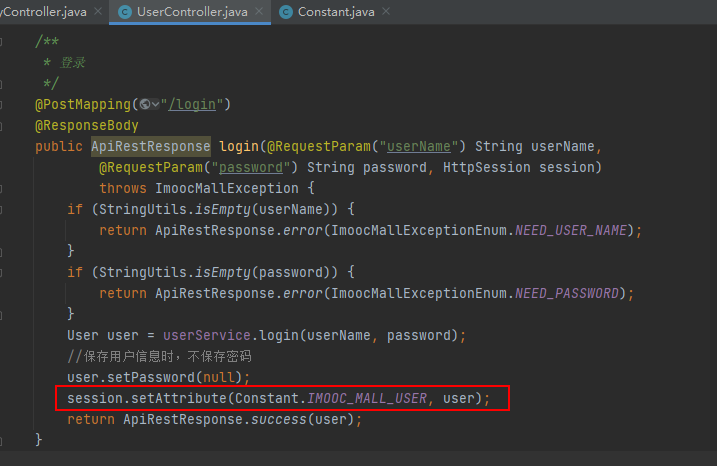This screenshot has width=717, height=466.
Task: Click the "password" request param string
Action: coord(251,167)
